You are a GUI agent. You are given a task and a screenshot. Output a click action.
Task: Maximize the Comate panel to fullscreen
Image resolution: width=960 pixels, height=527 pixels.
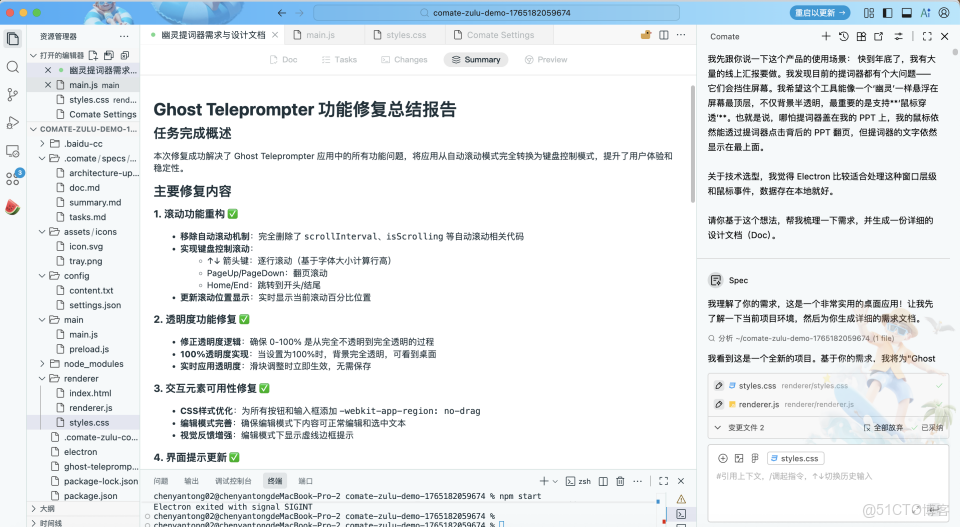point(927,36)
